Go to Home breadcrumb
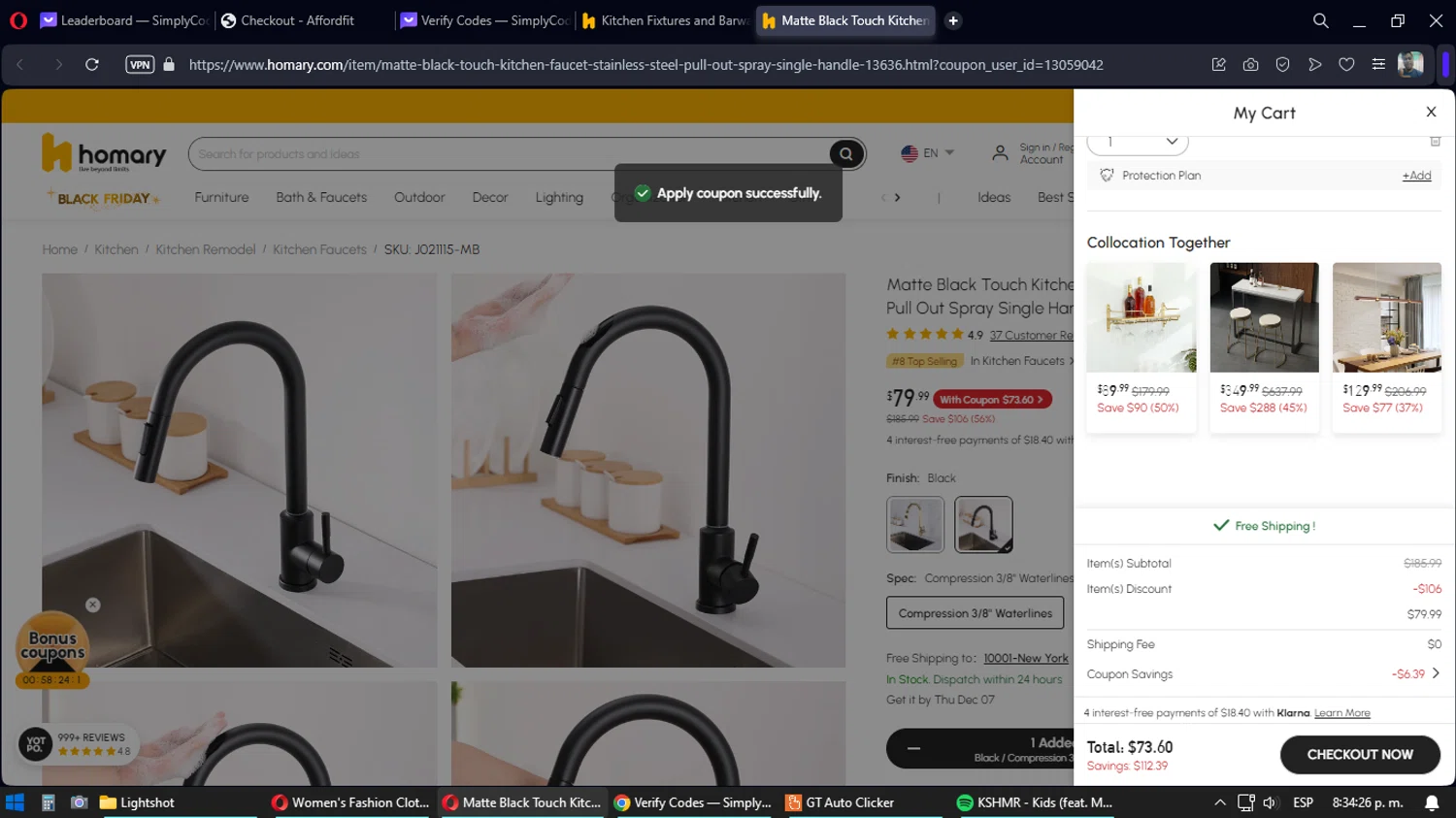1456x818 pixels. [x=59, y=249]
